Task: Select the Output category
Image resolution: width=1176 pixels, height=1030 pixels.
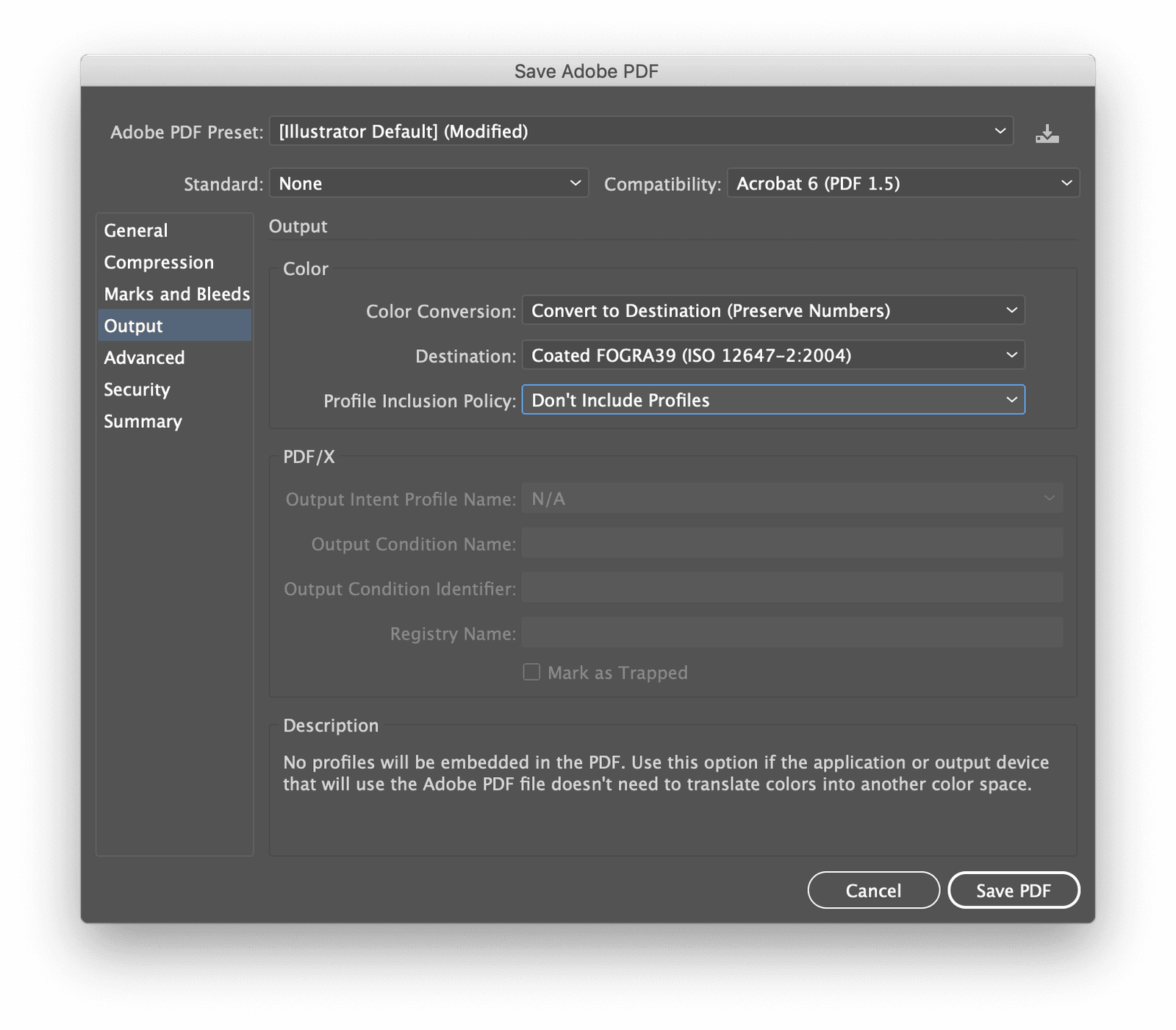Action: pyautogui.click(x=174, y=326)
